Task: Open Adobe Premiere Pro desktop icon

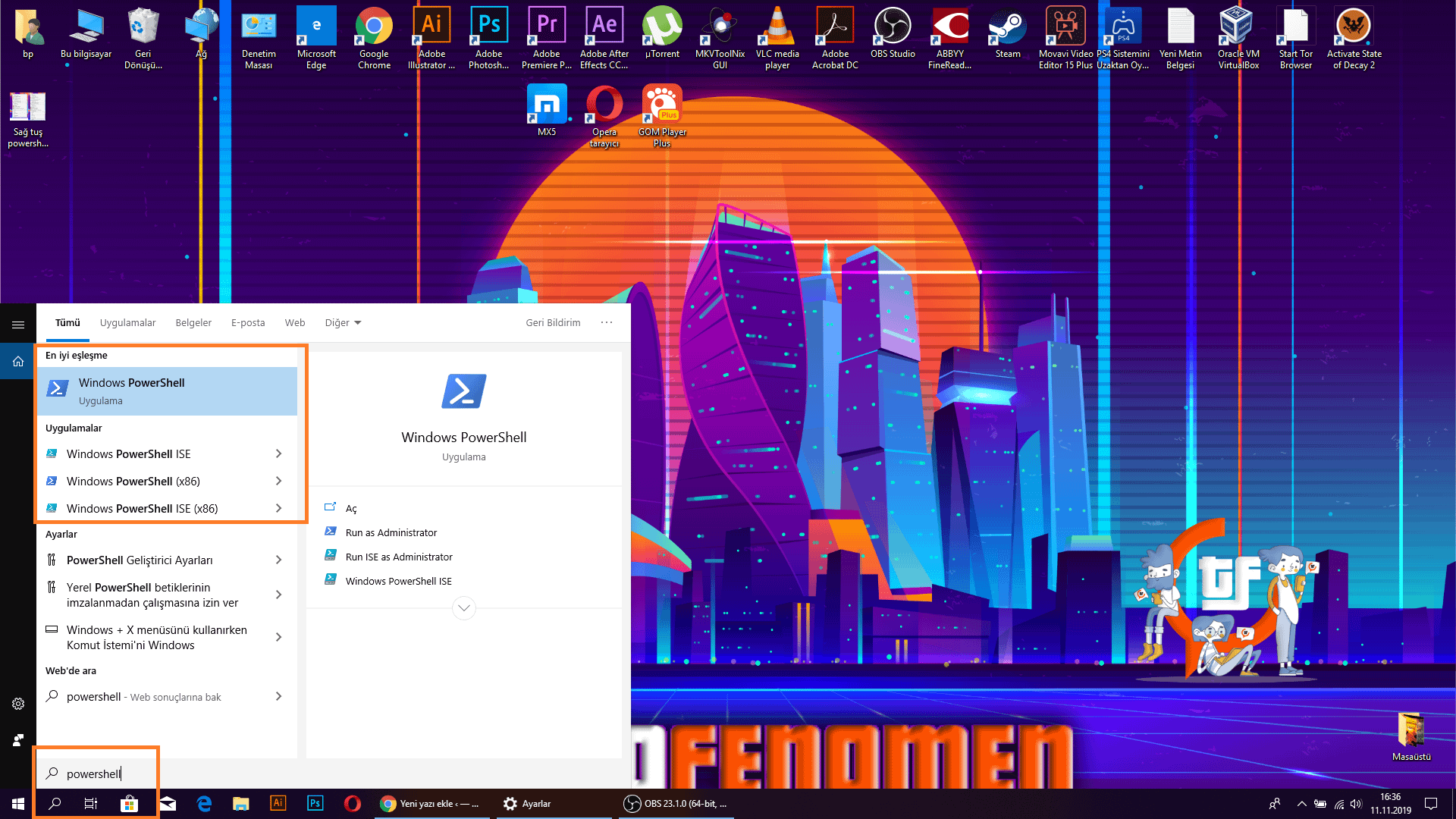Action: tap(547, 38)
